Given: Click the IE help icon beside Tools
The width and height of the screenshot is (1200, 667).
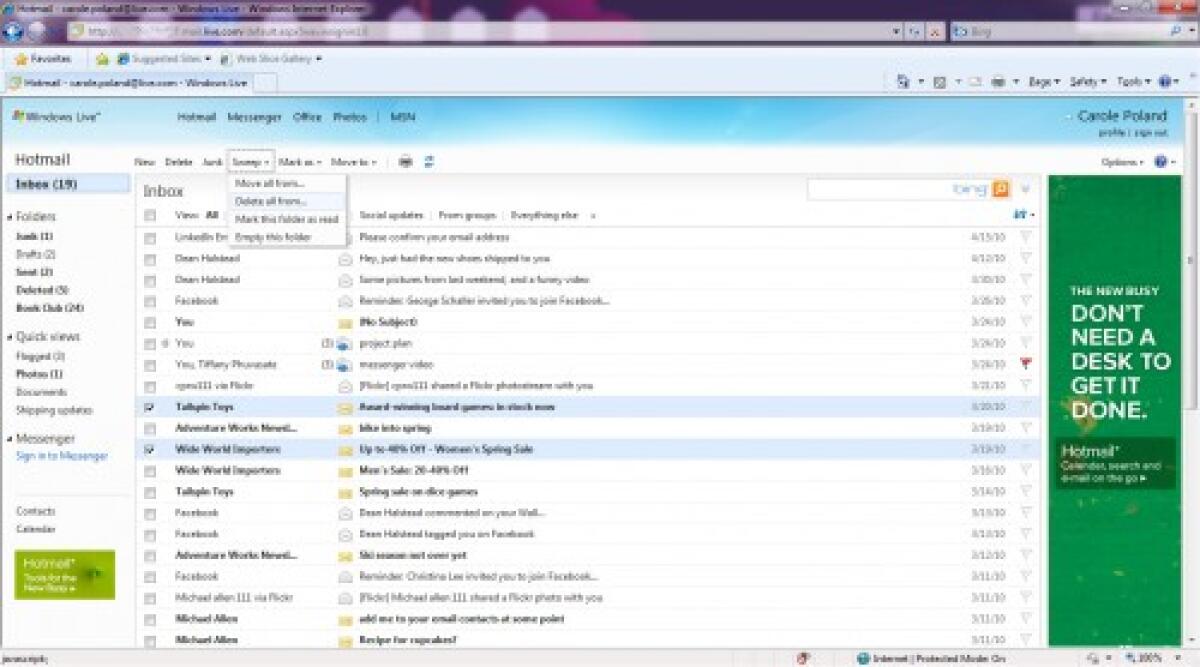Looking at the screenshot, I should coord(1164,82).
